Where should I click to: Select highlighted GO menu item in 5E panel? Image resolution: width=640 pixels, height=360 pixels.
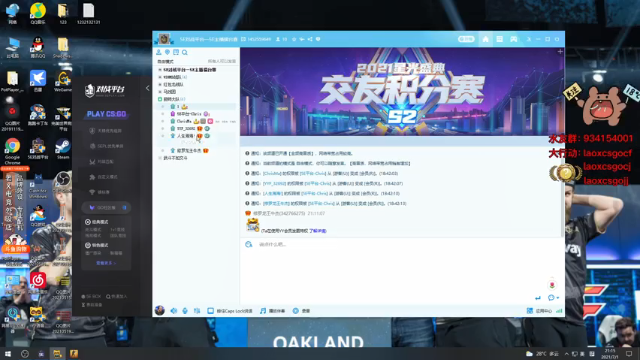click(x=107, y=207)
